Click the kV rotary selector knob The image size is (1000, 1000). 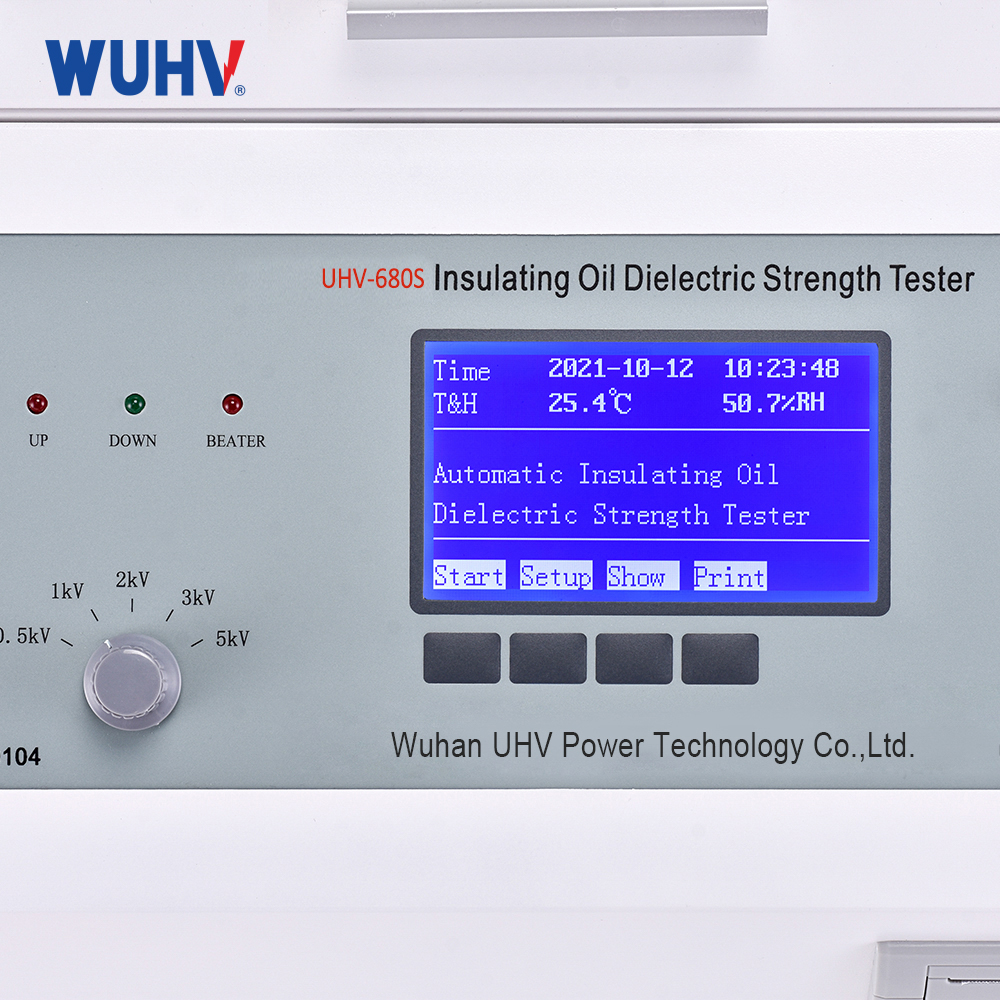132,682
